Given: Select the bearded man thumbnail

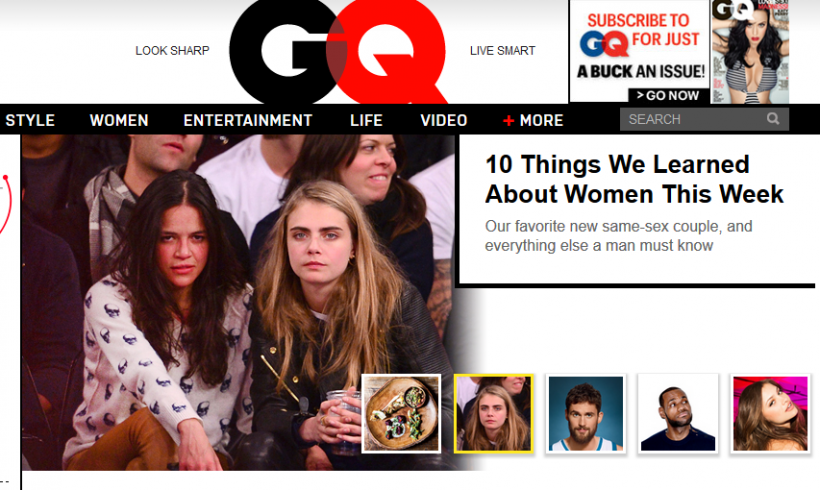Looking at the screenshot, I should coord(586,413).
